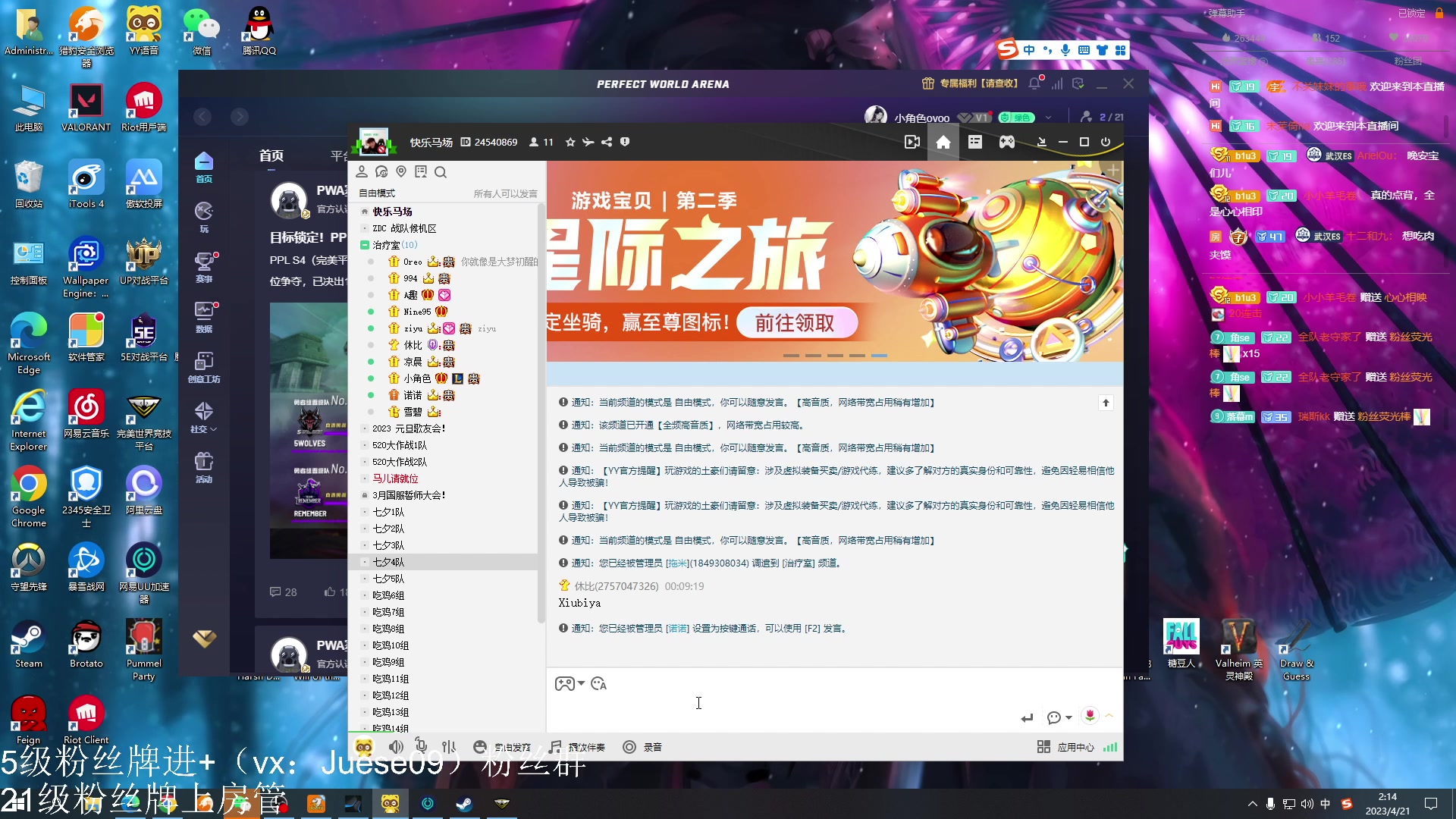Expand the 小角色ovoo profile dropdown chevron
The width and height of the screenshot is (1456, 819).
point(1049,118)
